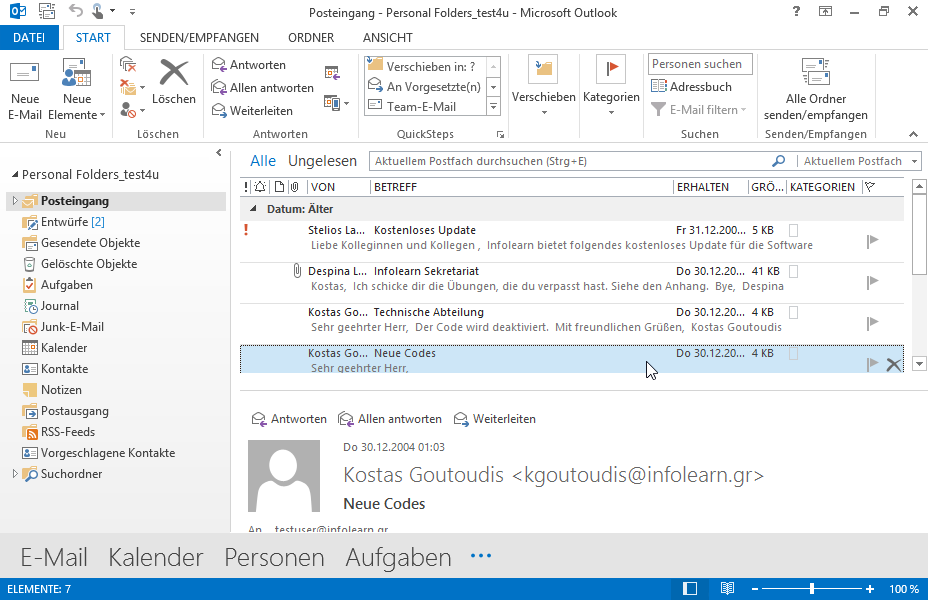The height and width of the screenshot is (600, 928).
Task: Delete the Neue Codes email with the X
Action: [x=894, y=364]
